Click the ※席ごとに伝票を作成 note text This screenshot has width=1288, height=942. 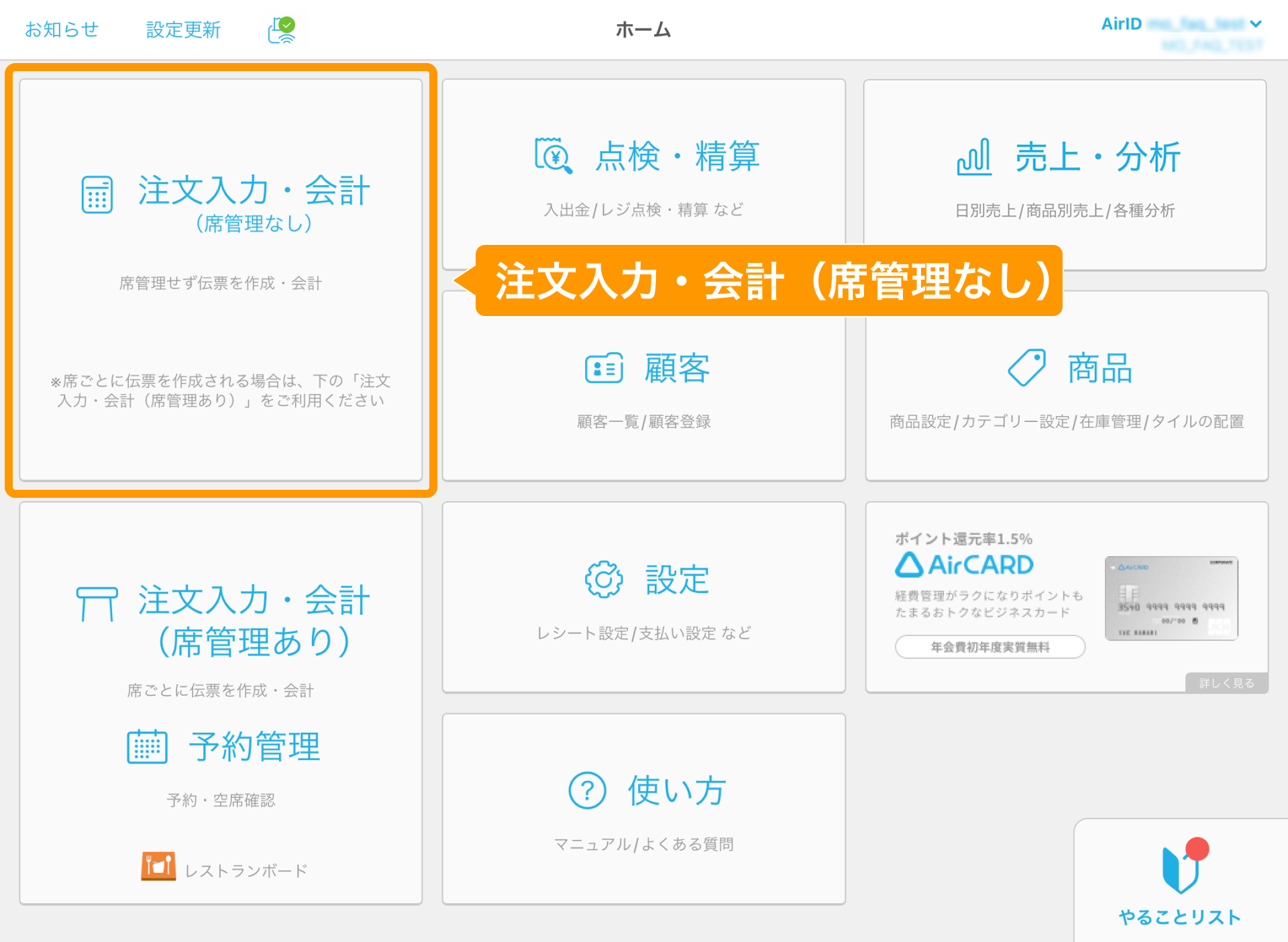pos(221,390)
